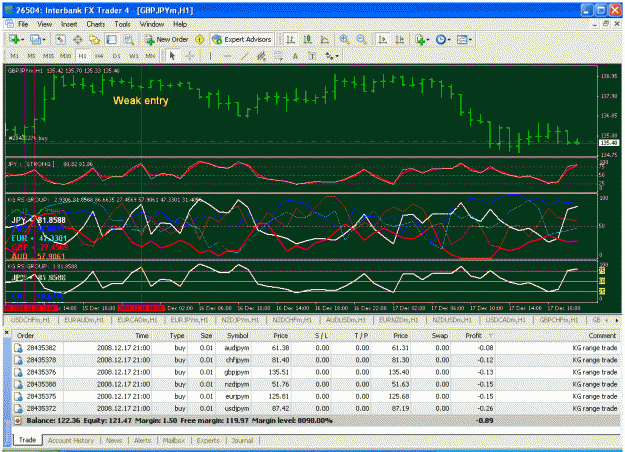Pick the Trendline drawing tool

tap(244, 56)
